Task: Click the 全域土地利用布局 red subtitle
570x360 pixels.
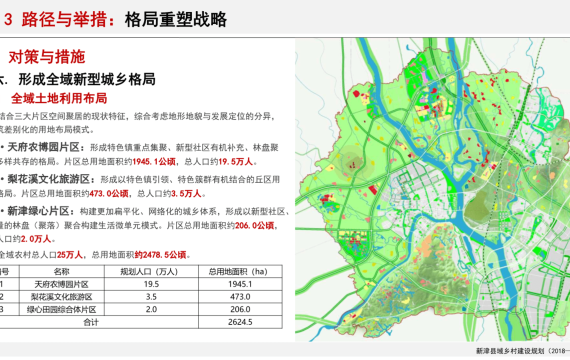Action: click(59, 98)
